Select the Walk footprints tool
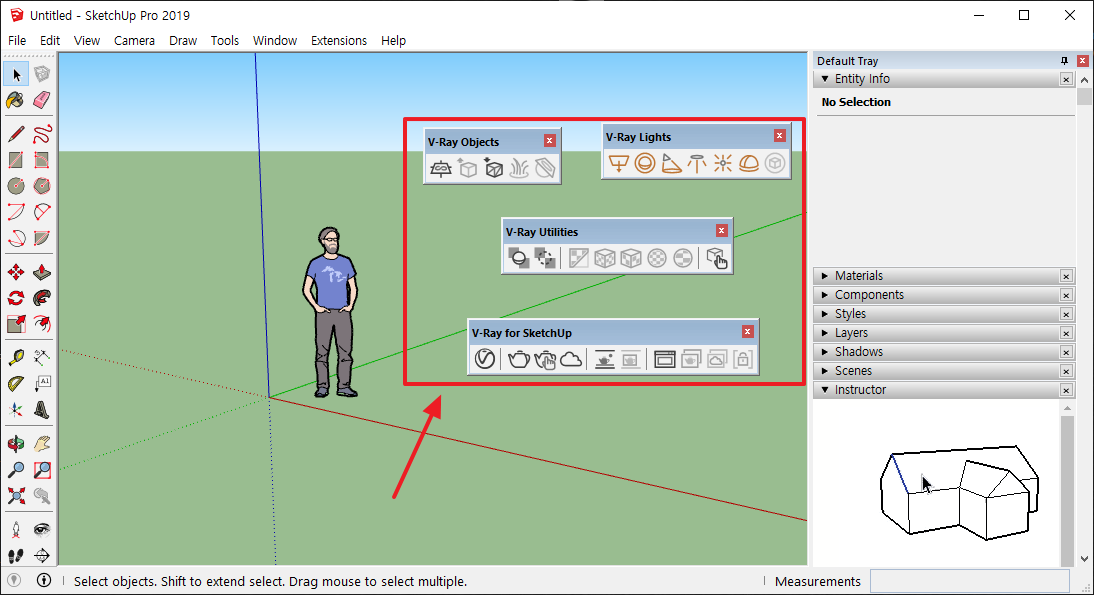 point(16,556)
